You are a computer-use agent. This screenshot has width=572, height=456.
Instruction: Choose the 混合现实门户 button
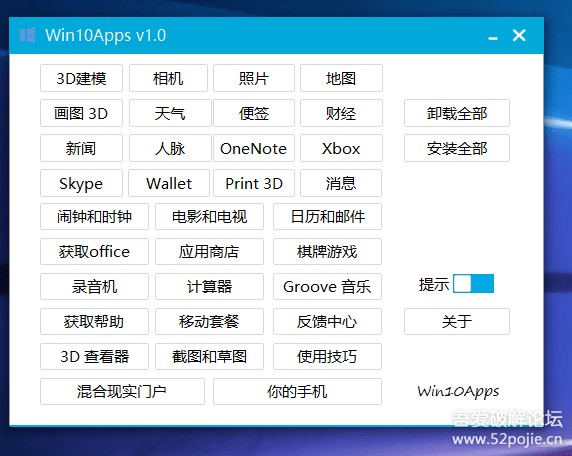click(x=122, y=391)
